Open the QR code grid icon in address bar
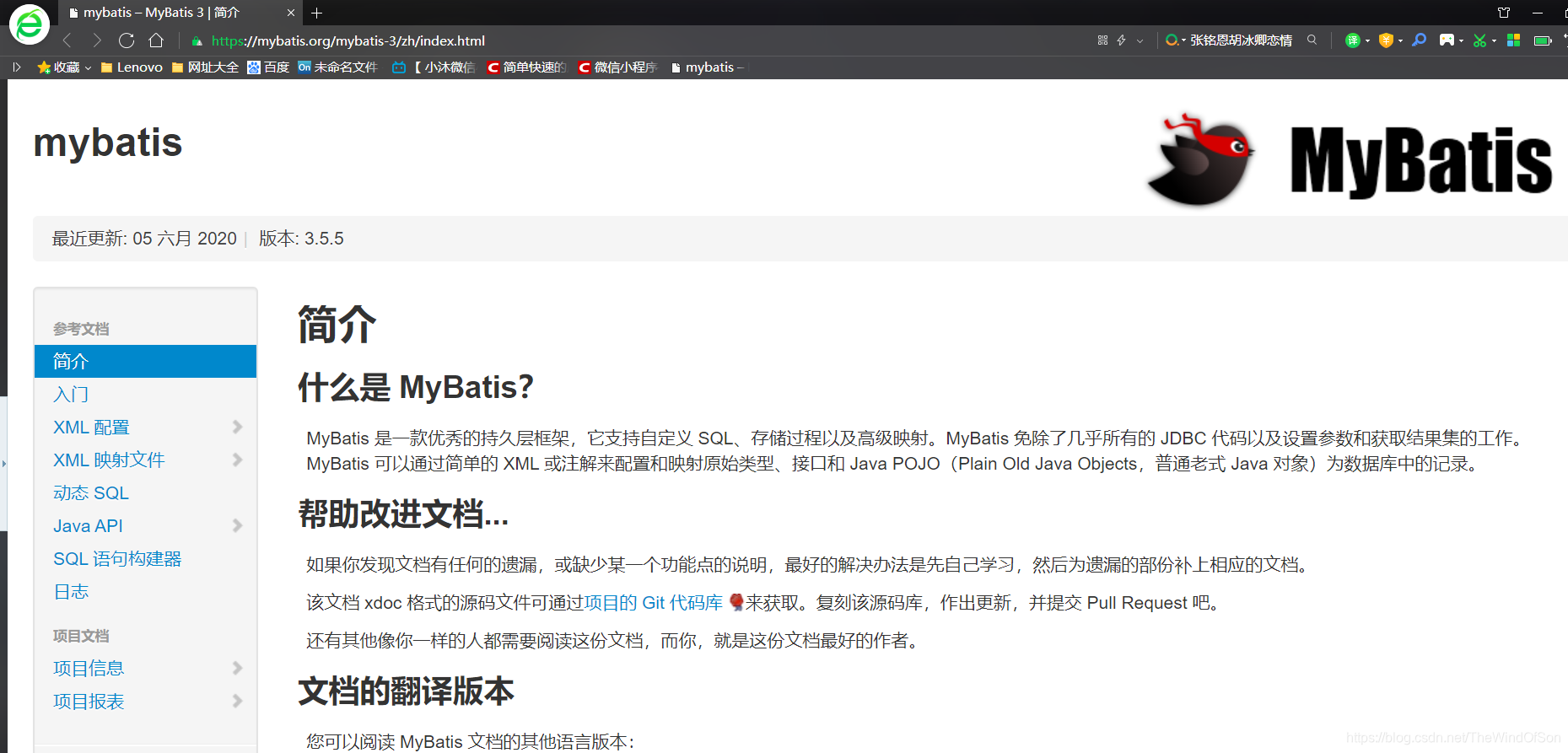 tap(1102, 40)
